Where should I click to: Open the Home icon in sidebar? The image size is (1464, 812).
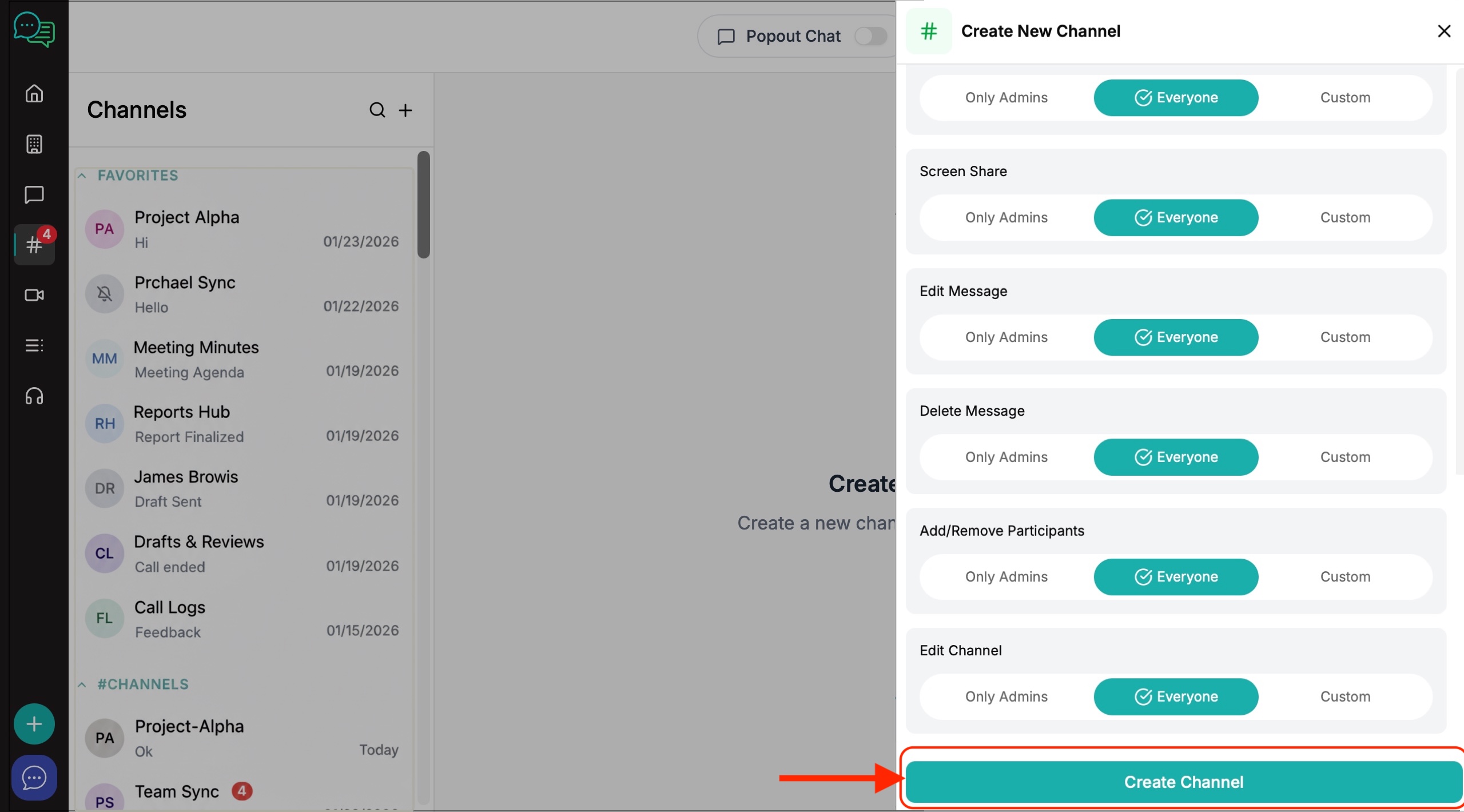click(34, 93)
